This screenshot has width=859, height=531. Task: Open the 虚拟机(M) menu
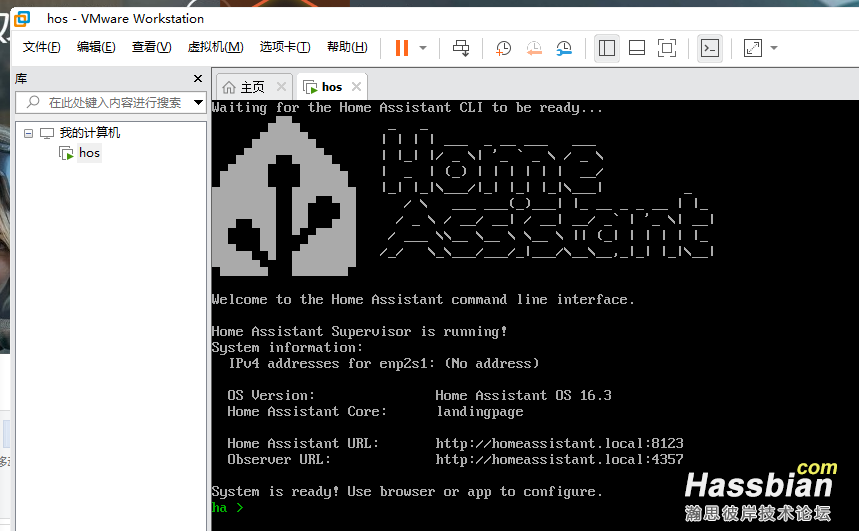coord(215,47)
